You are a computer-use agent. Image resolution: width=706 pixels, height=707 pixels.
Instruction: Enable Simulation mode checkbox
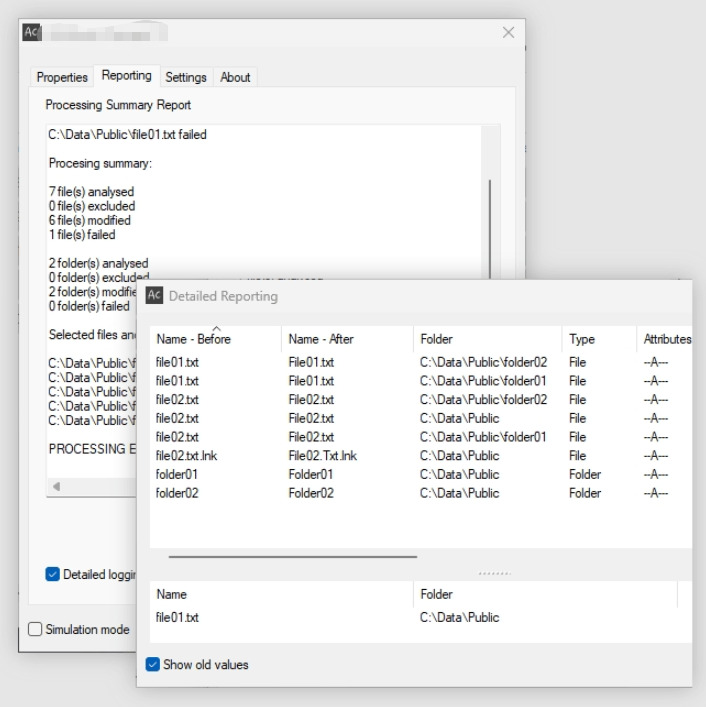(x=35, y=629)
